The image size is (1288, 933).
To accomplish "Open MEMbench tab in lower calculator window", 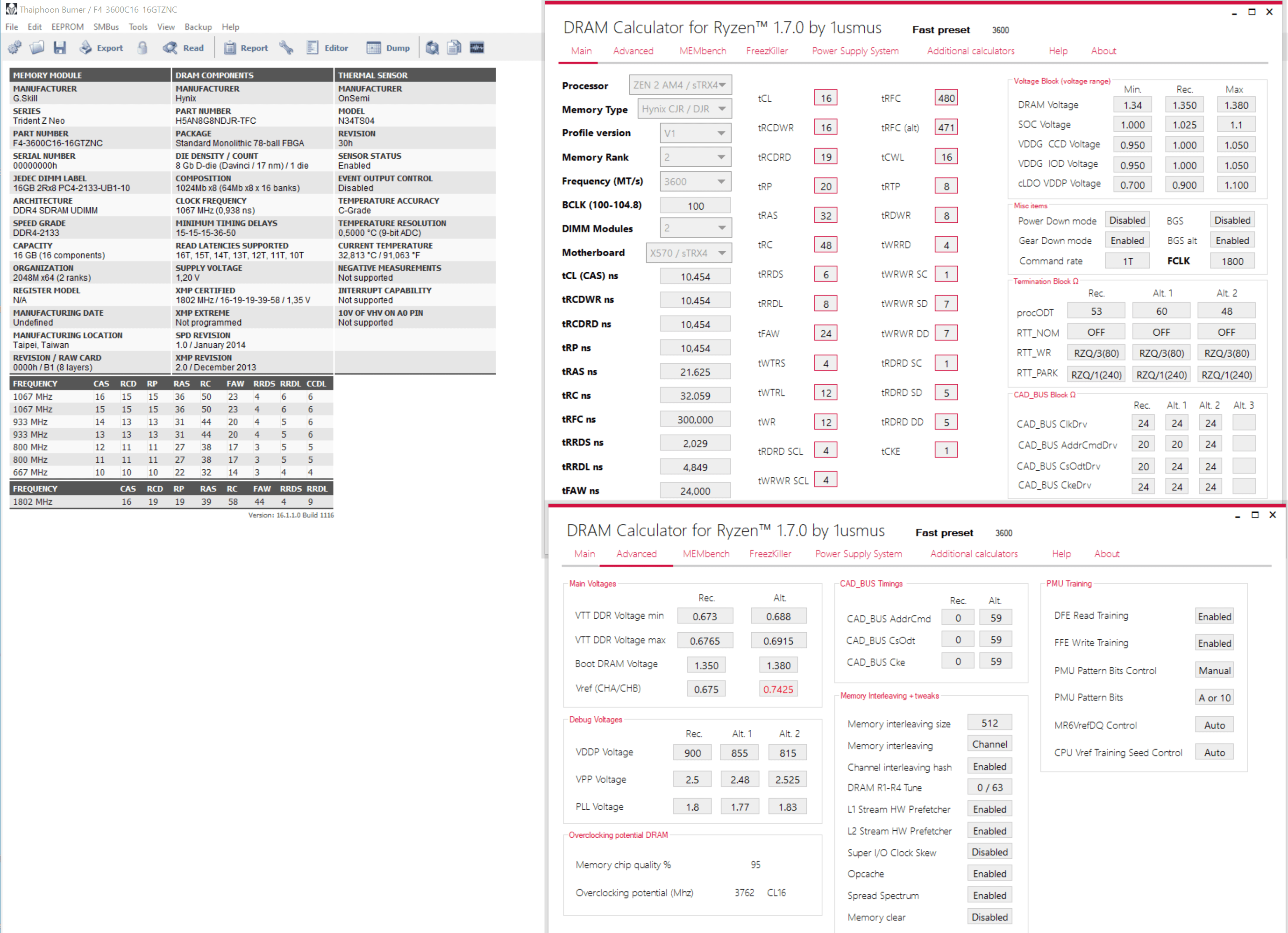I will pos(706,554).
